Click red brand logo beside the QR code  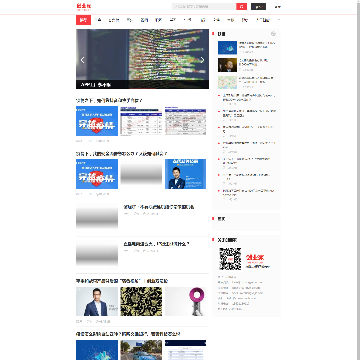[255, 259]
